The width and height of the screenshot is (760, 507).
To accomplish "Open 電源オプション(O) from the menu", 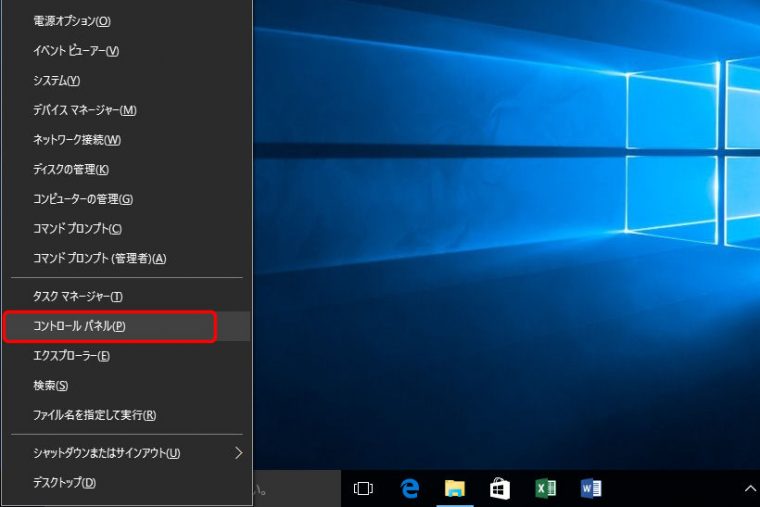I will tap(127, 21).
